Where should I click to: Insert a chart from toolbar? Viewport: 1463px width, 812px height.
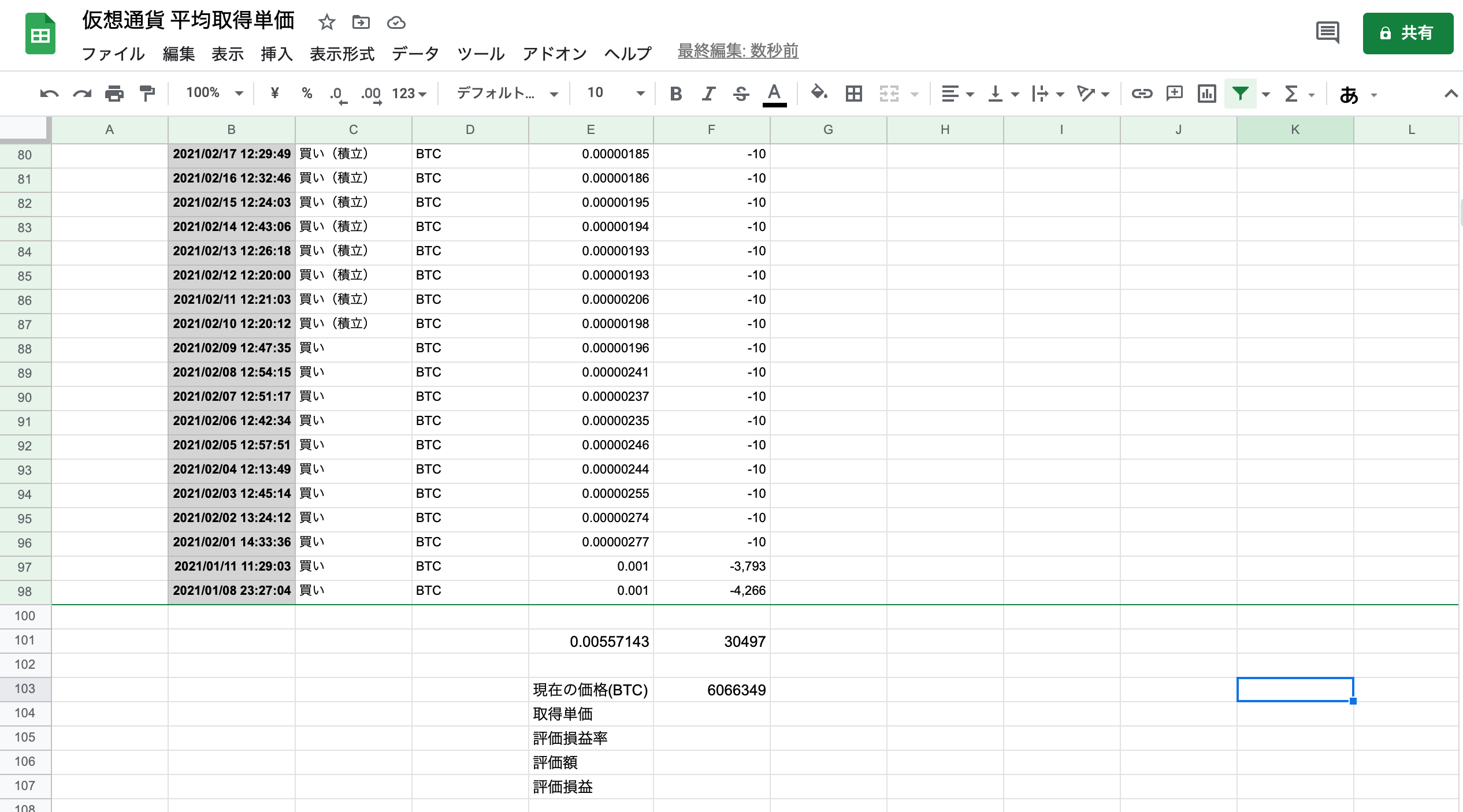pos(1206,94)
